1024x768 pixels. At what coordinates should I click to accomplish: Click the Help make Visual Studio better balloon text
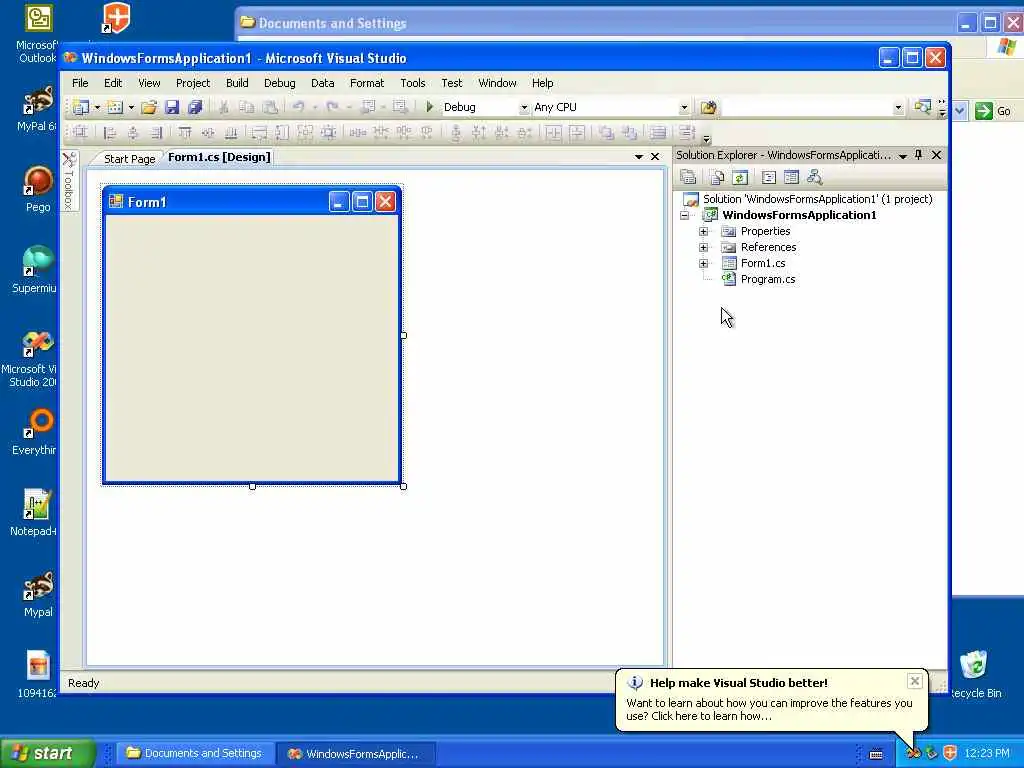click(x=769, y=710)
